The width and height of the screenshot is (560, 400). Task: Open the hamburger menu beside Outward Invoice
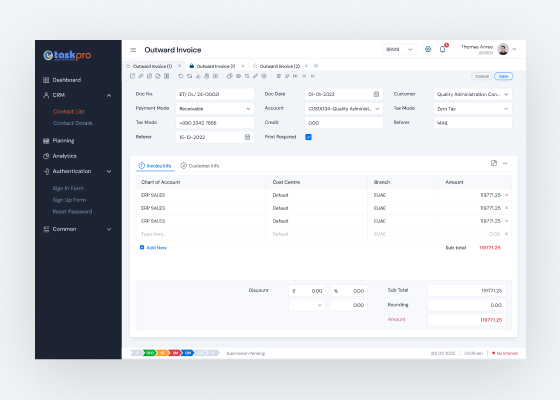point(133,50)
